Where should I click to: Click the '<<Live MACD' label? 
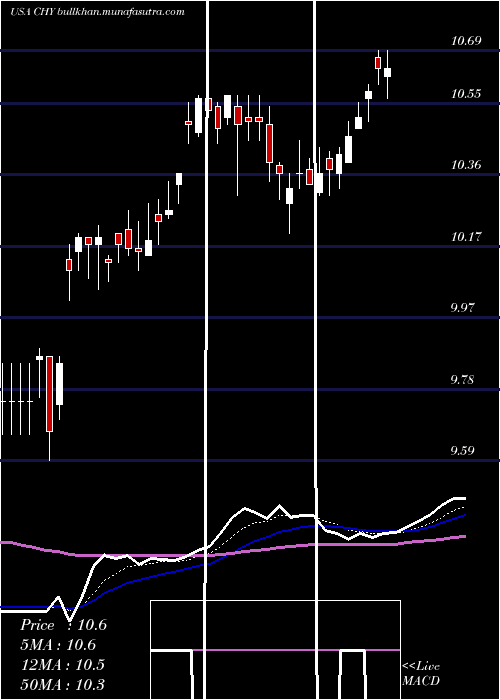(x=421, y=674)
